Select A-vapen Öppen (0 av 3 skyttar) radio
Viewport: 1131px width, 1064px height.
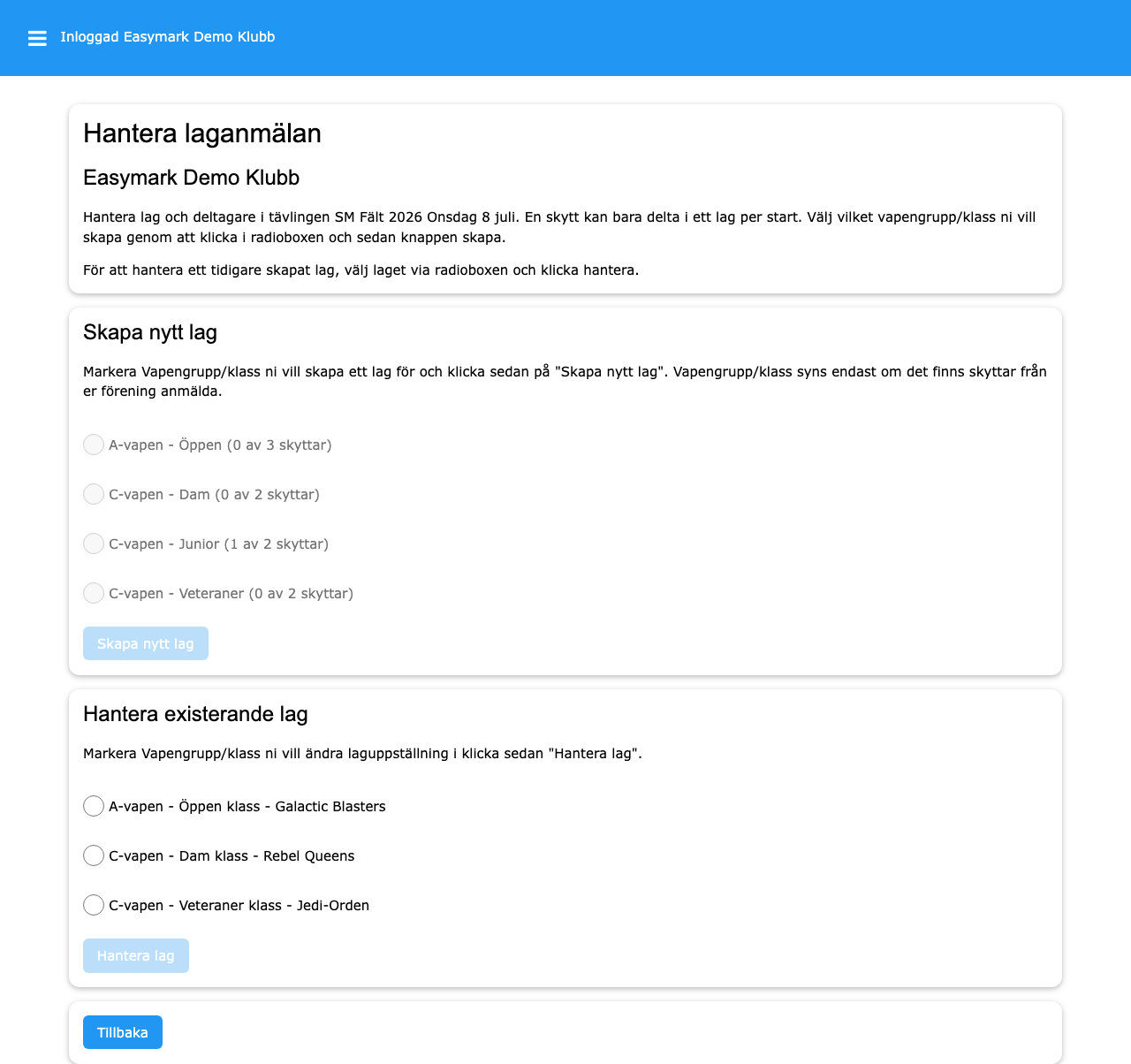tap(94, 445)
